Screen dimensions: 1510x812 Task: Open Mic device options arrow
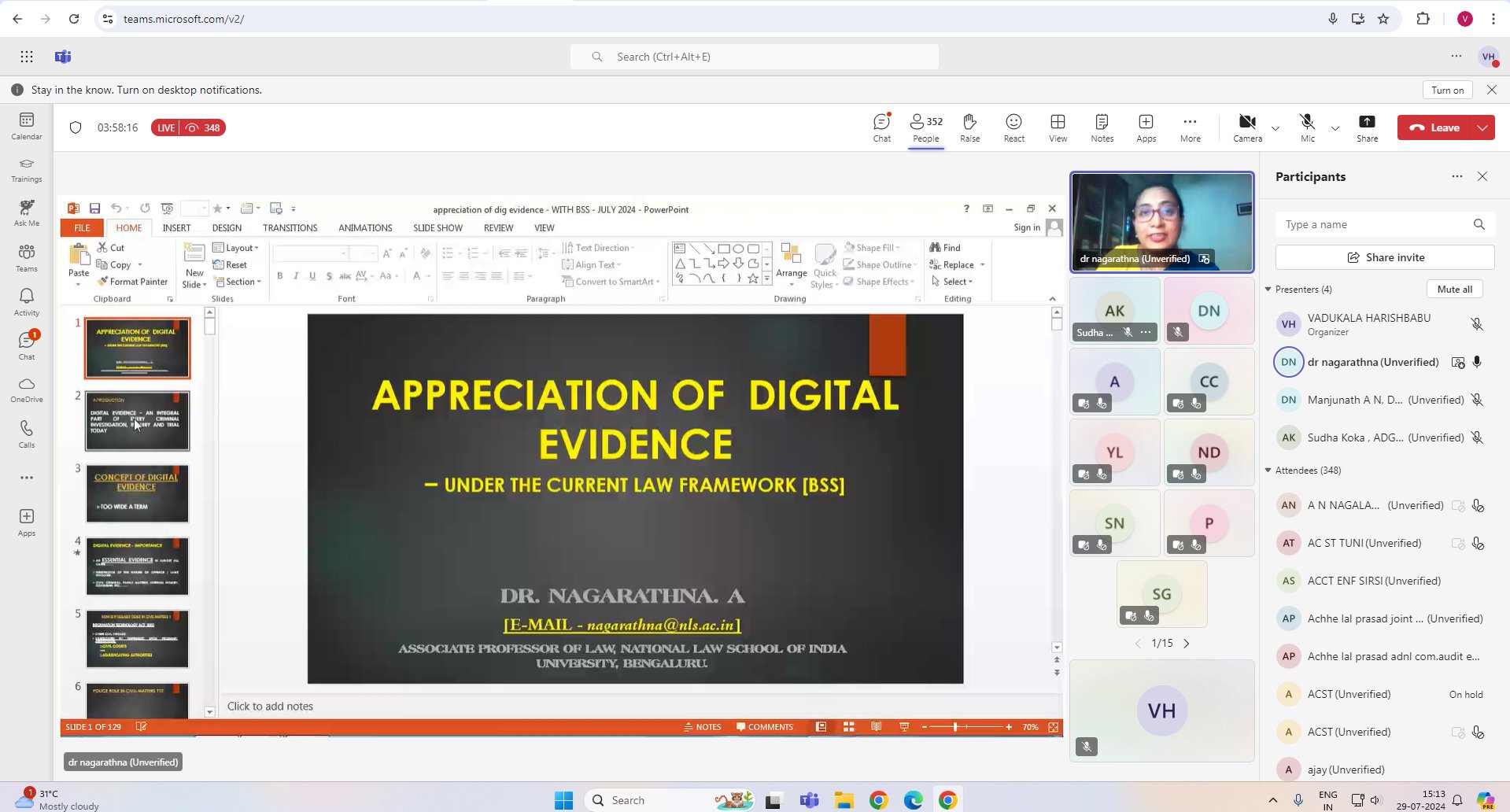pos(1335,128)
